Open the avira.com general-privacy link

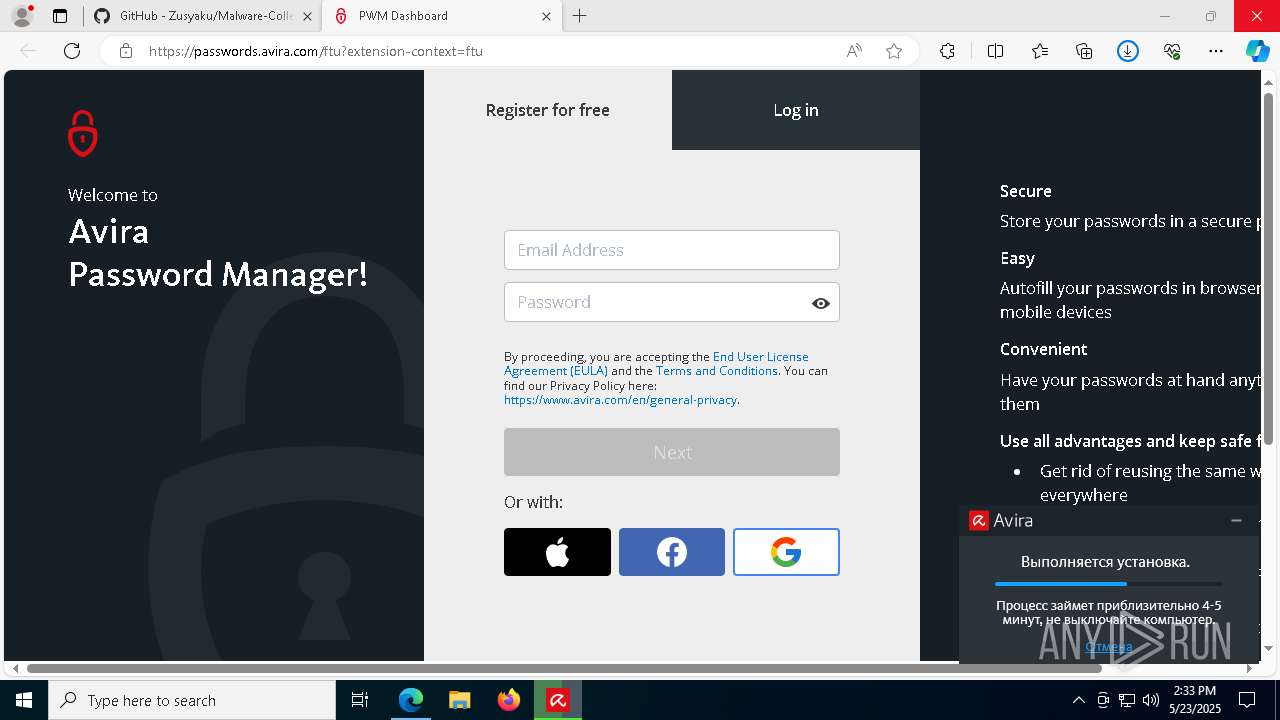tap(620, 400)
